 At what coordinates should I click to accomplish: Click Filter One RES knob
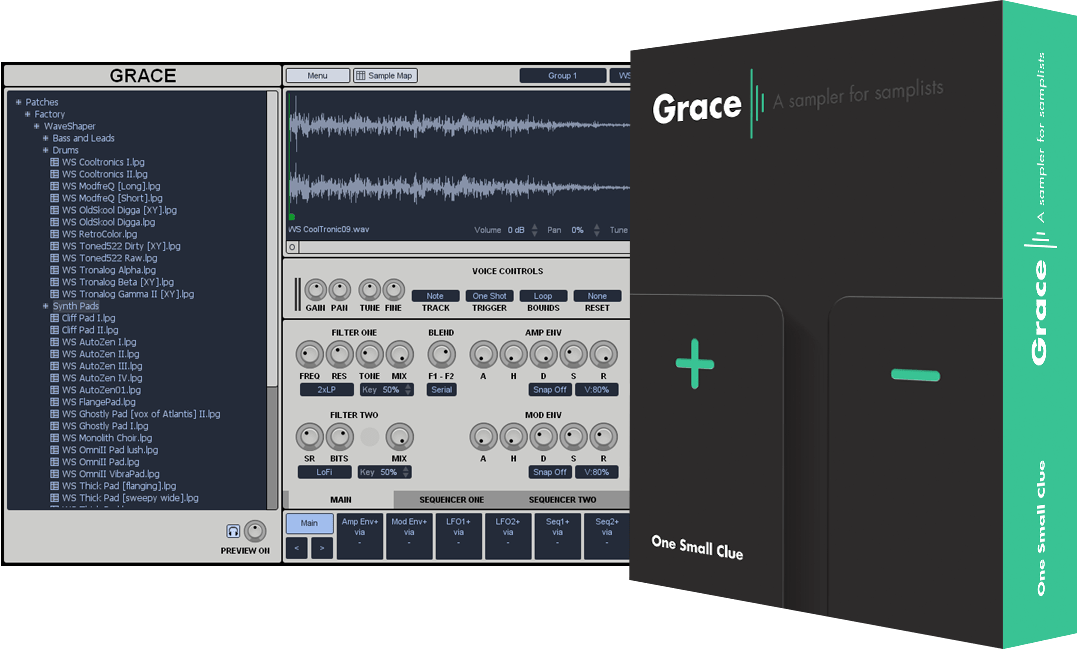[339, 355]
